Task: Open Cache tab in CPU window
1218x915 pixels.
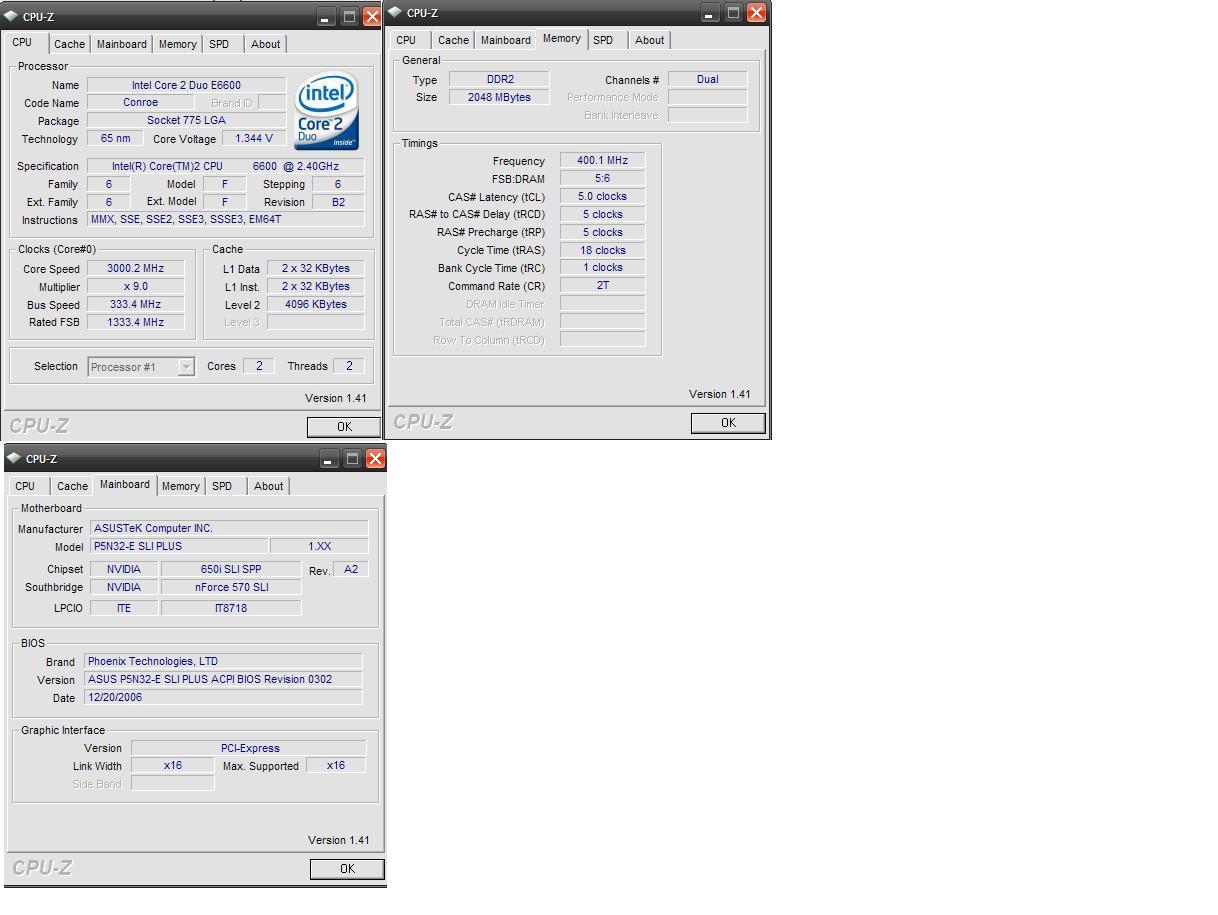Action: pos(69,44)
